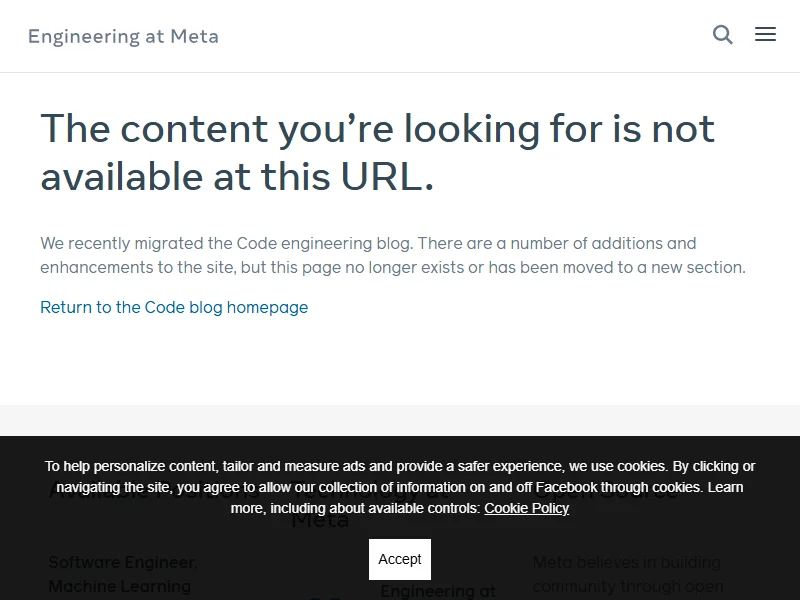Return to the Code blog homepage
The image size is (800, 600).
174,307
